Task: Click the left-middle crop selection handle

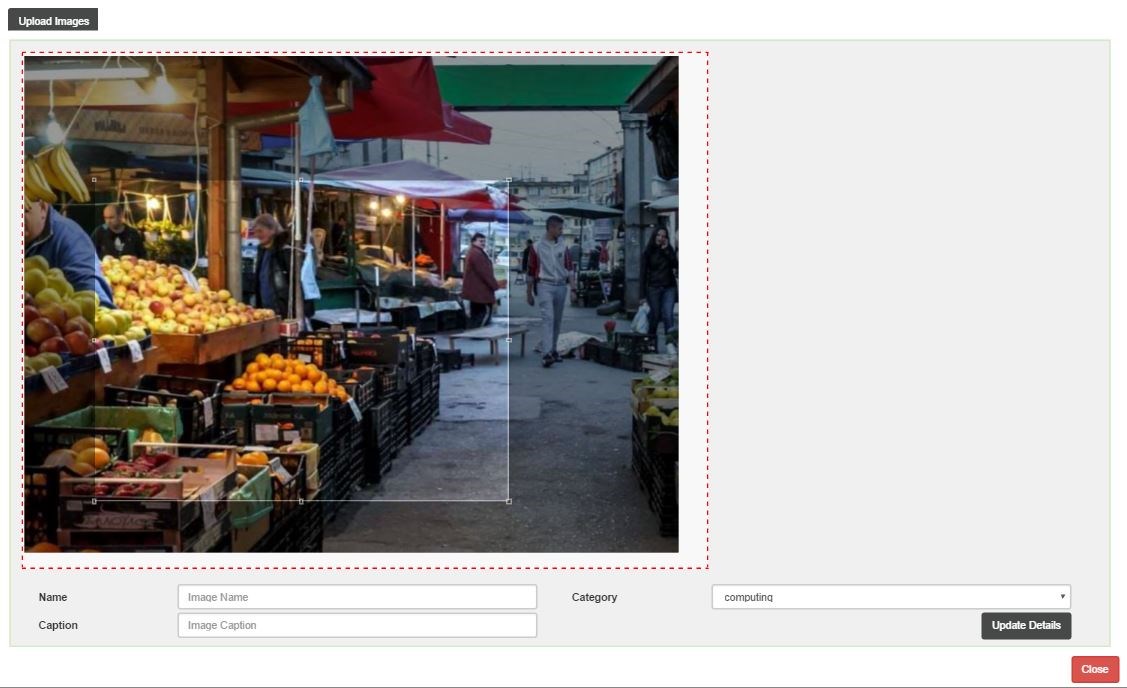Action: (94, 340)
